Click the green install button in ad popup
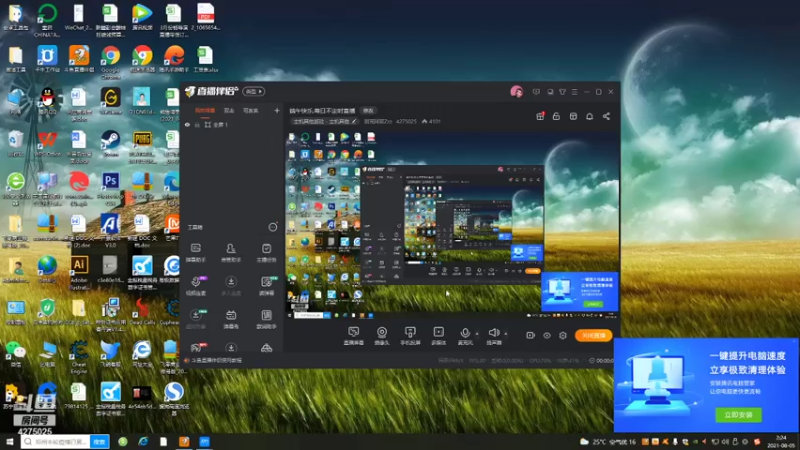800x450 pixels. (738, 414)
